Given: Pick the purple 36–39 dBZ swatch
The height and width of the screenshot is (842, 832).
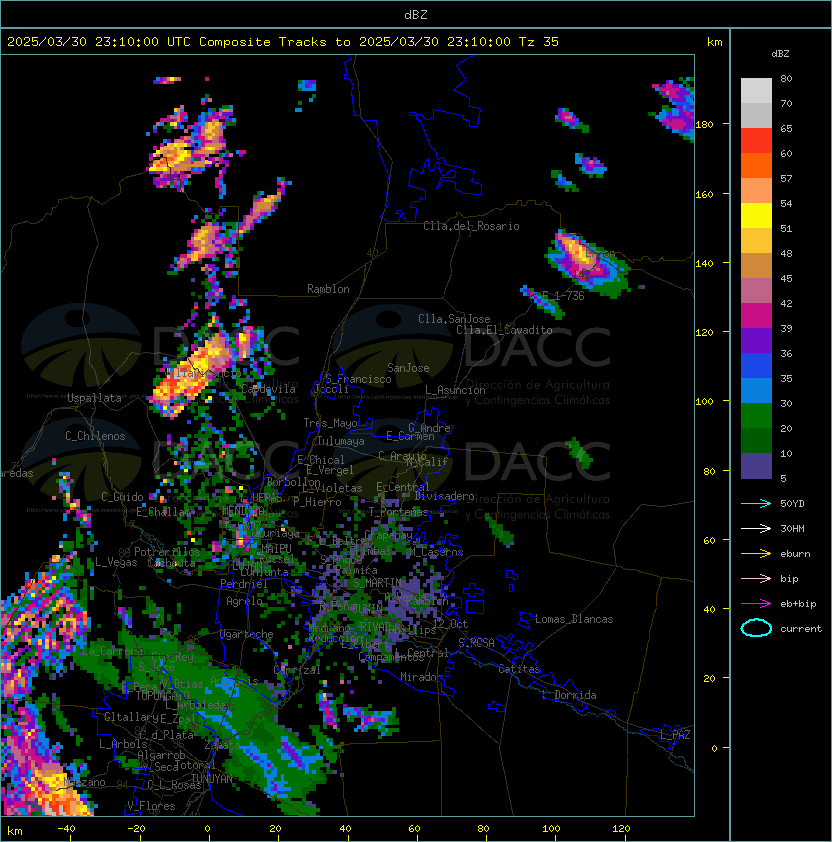Looking at the screenshot, I should 756,340.
